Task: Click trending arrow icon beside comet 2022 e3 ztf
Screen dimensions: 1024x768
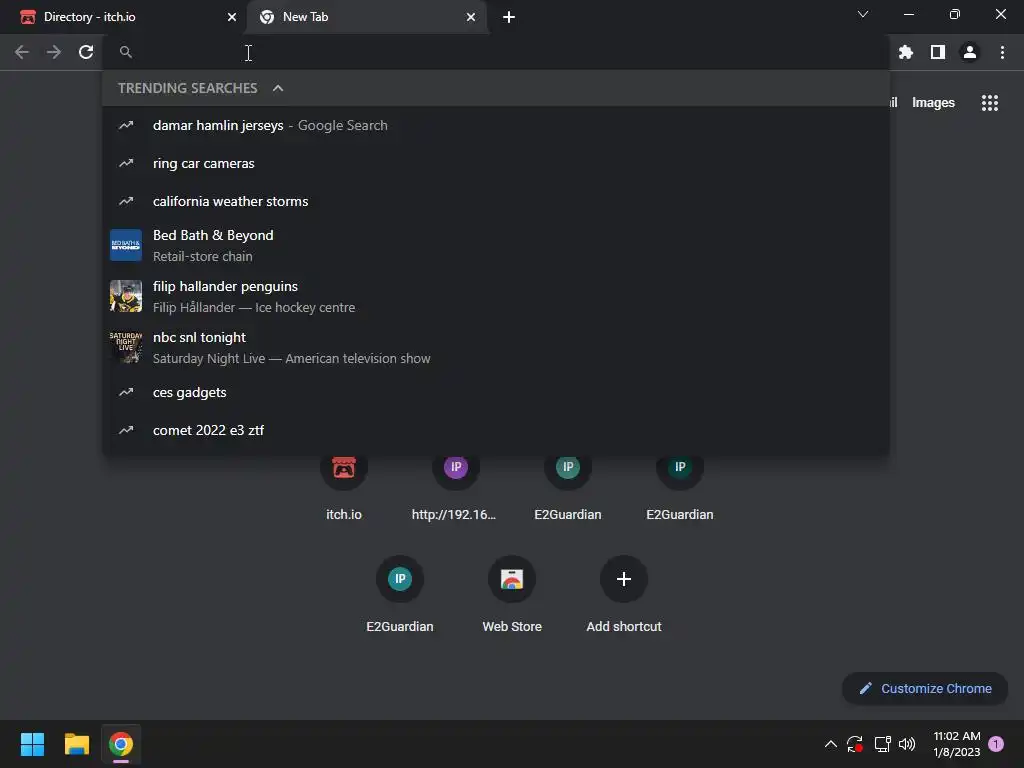Action: [x=125, y=430]
